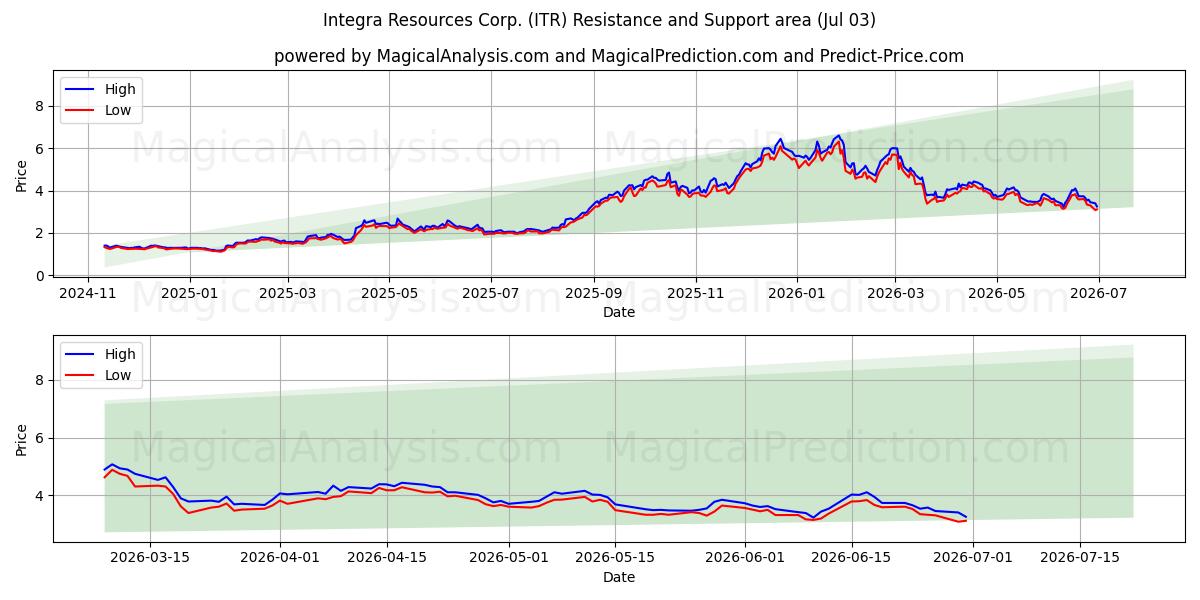
Task: Click the '2026-05-15' x-axis label in bottom chart
Action: [x=614, y=559]
